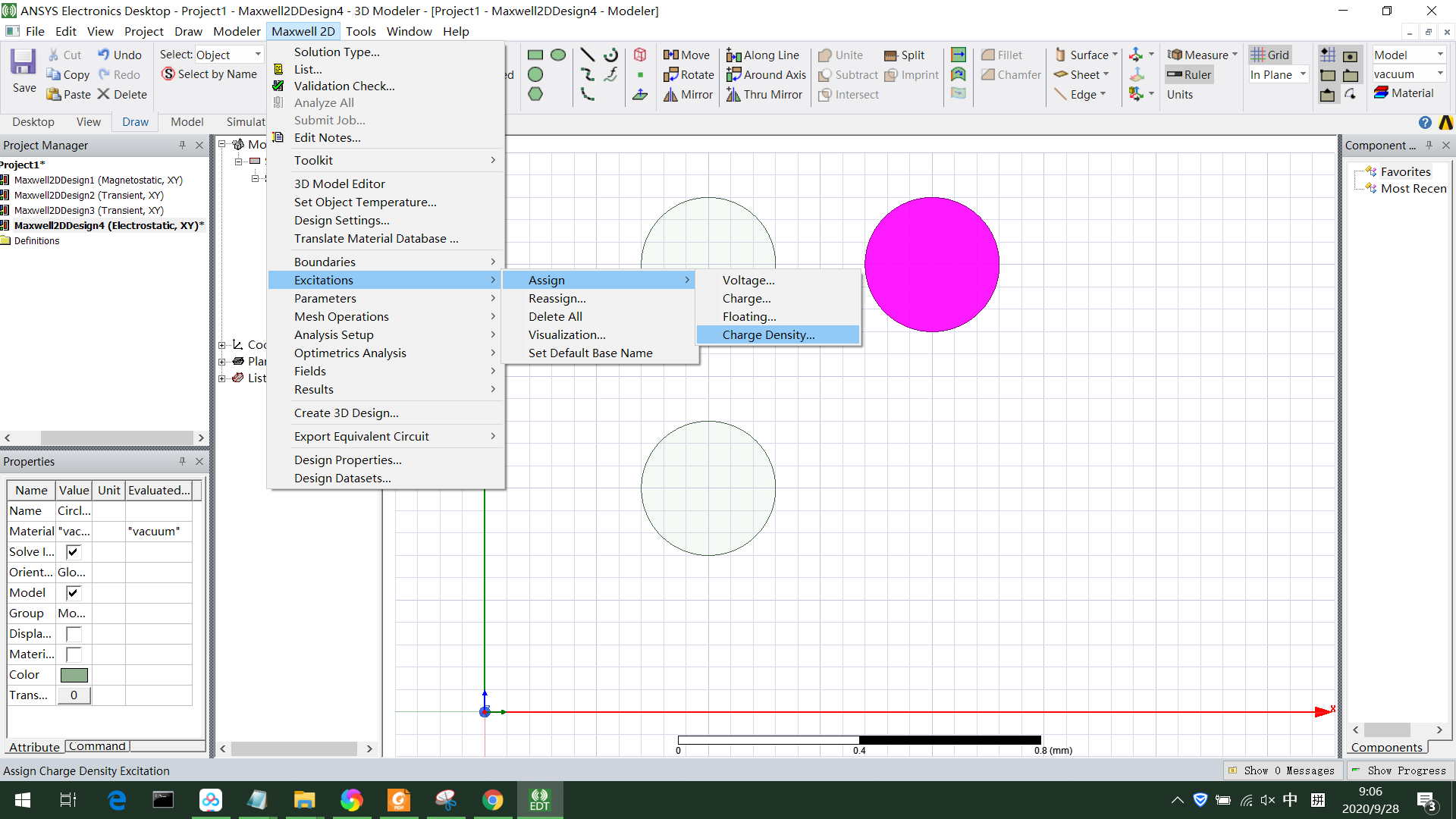Click the Ruler toggle button

[1190, 74]
